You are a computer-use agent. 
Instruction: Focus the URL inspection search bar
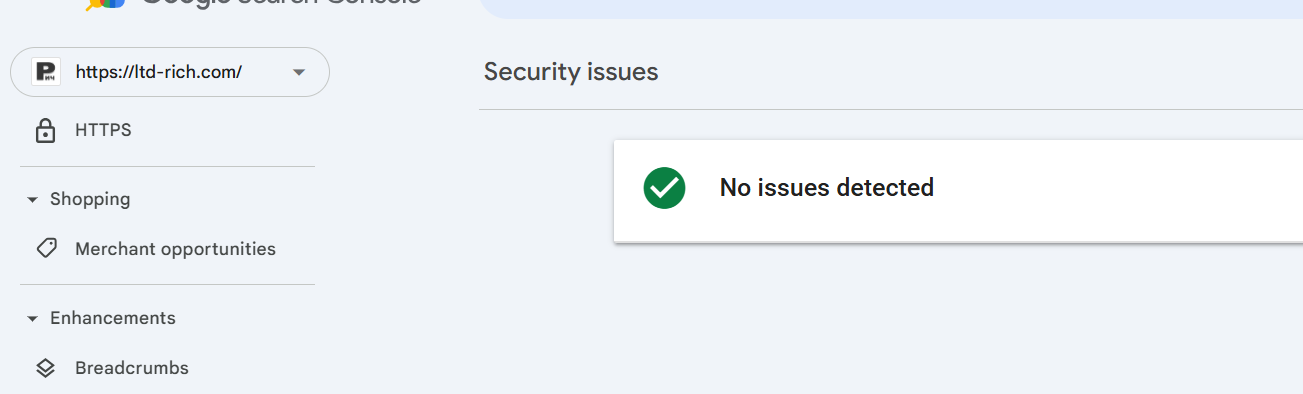tap(891, 8)
